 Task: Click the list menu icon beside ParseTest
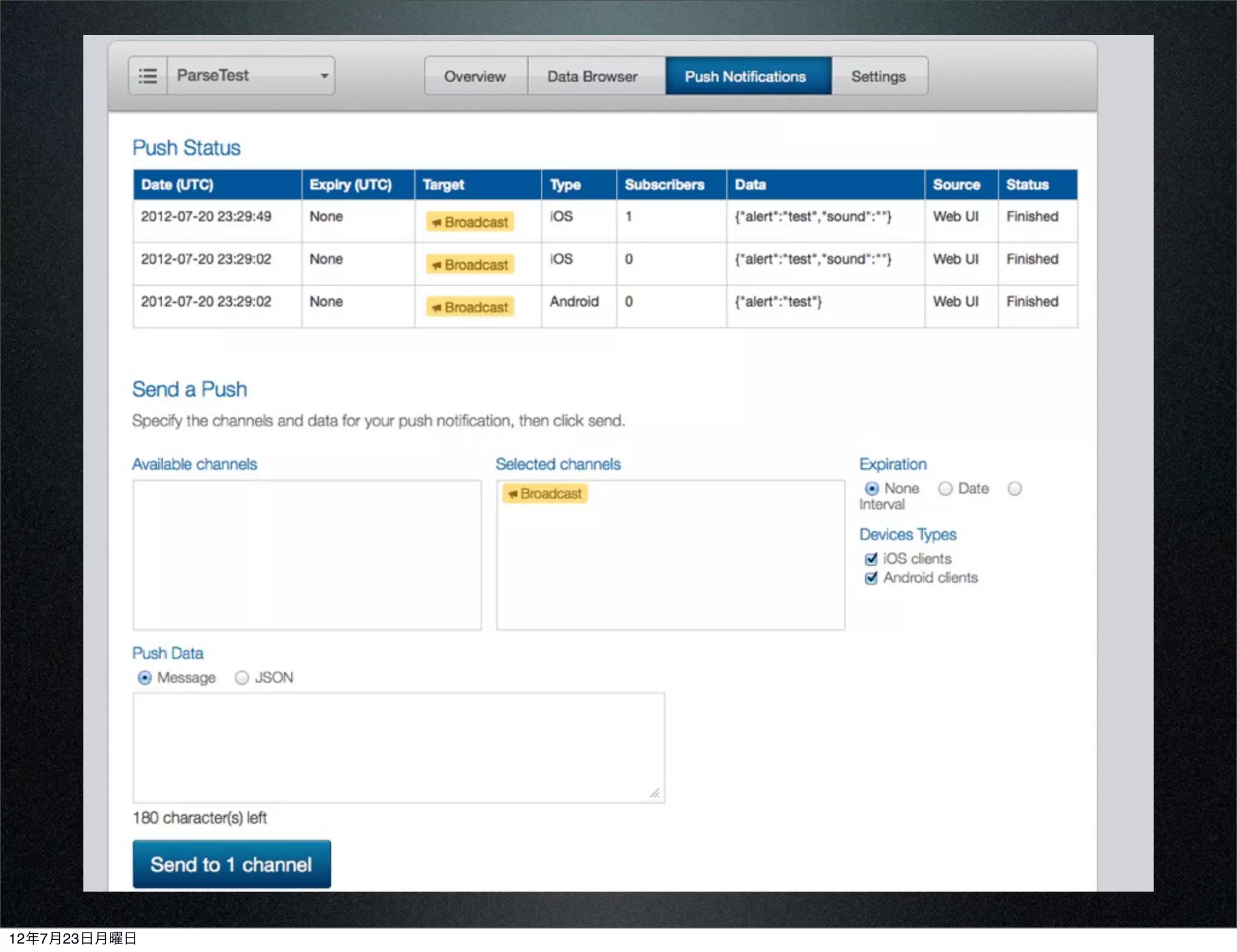click(x=148, y=76)
